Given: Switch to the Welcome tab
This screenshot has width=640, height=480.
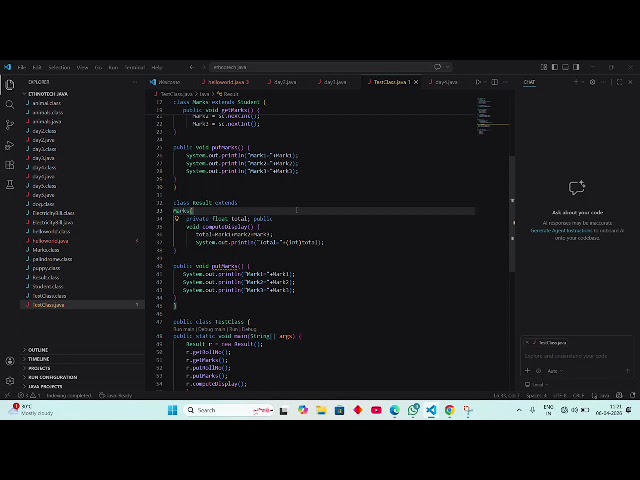Looking at the screenshot, I should click(x=169, y=82).
